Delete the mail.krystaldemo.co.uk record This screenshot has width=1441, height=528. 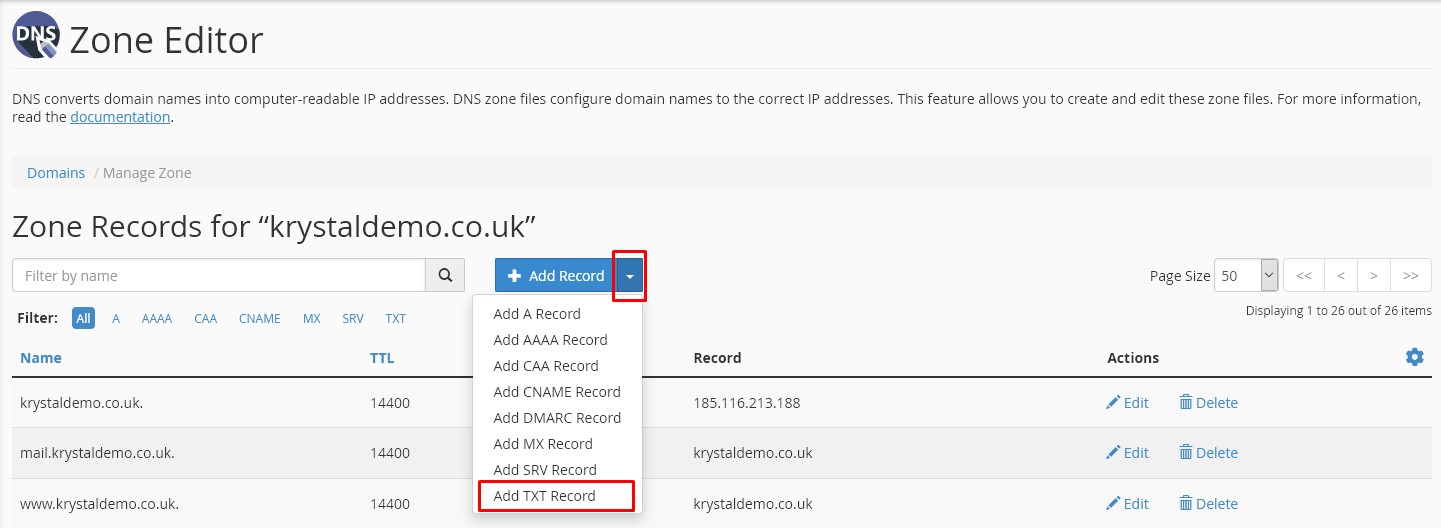[x=1208, y=453]
